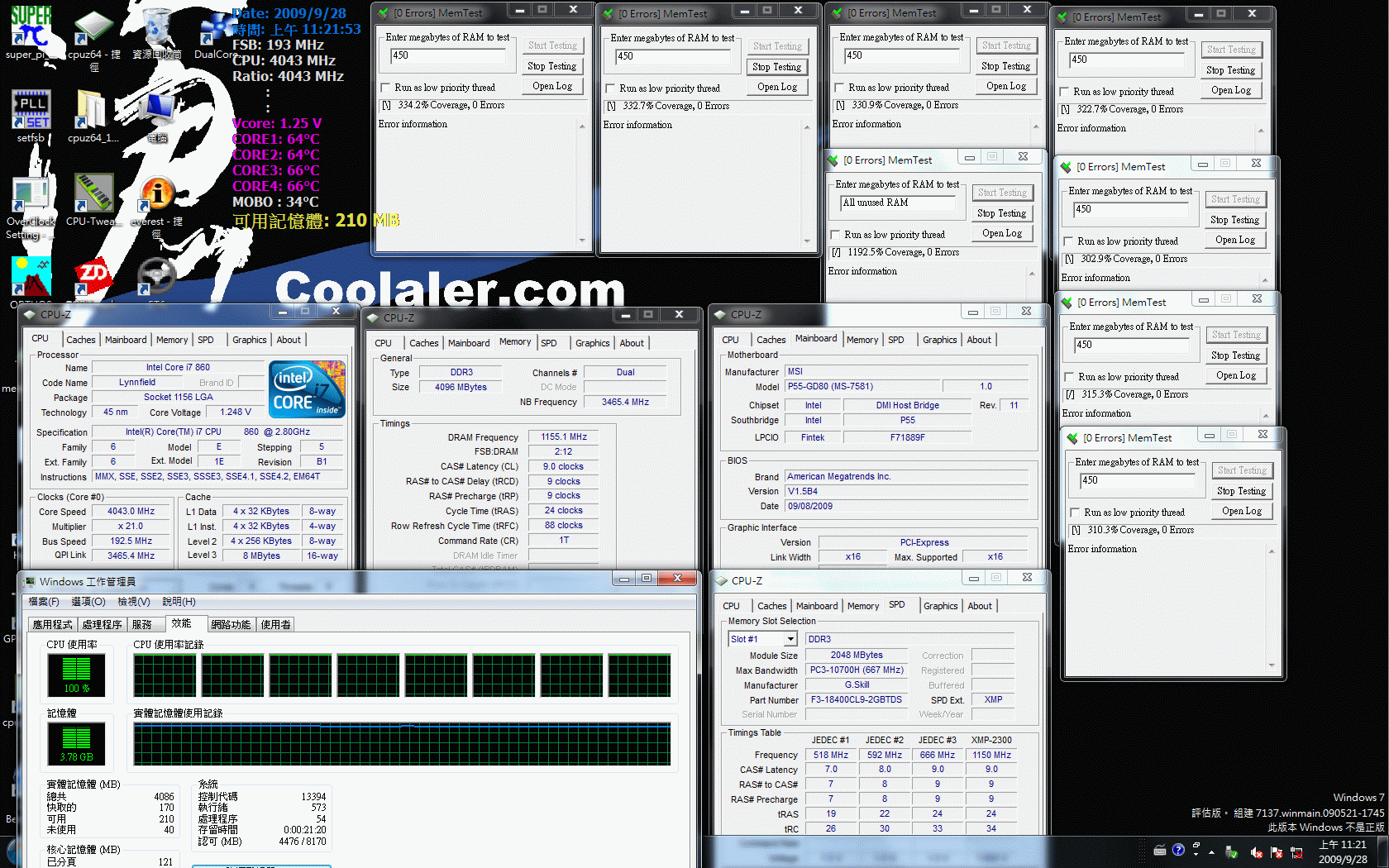Click the XMP value beside SPD Ext.
1389x868 pixels.
pyautogui.click(x=993, y=700)
